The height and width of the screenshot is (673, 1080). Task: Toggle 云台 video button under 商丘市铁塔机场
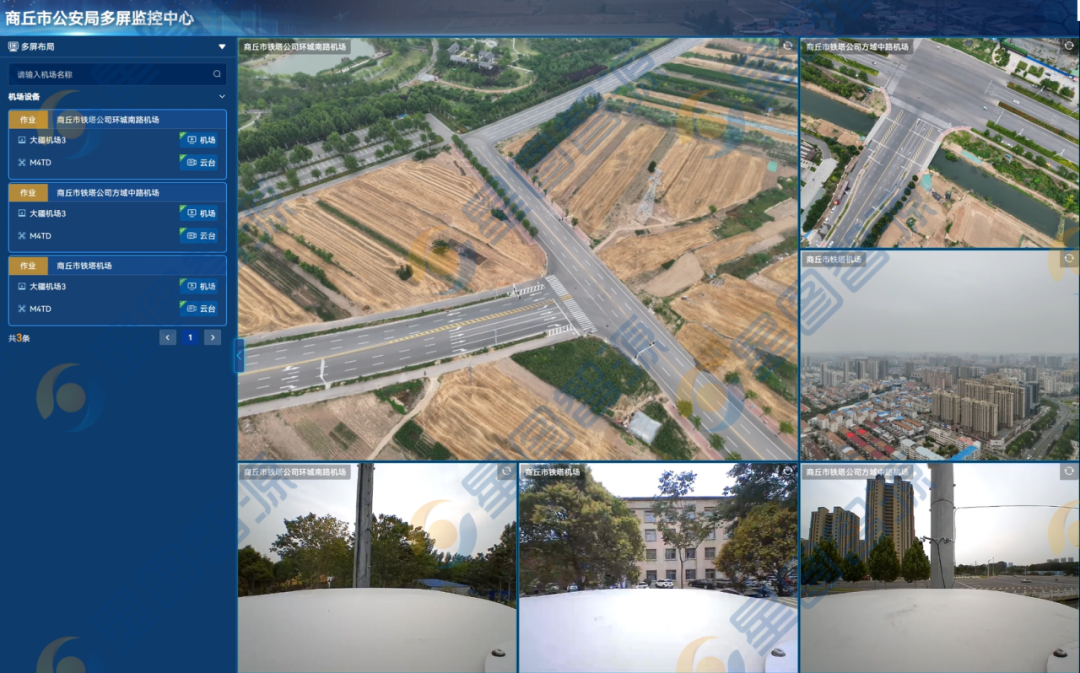tap(200, 309)
